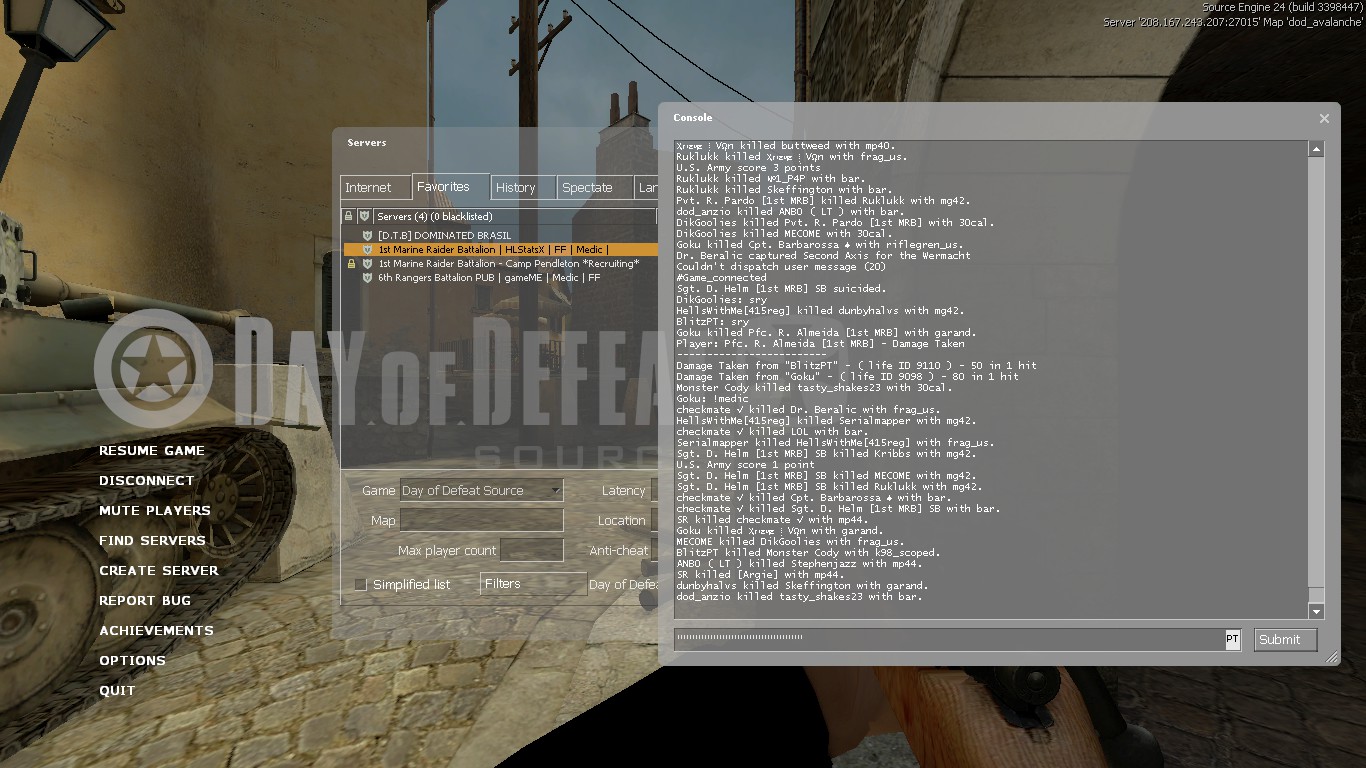Open Options in the main menu
Image resolution: width=1366 pixels, height=768 pixels.
(x=132, y=661)
